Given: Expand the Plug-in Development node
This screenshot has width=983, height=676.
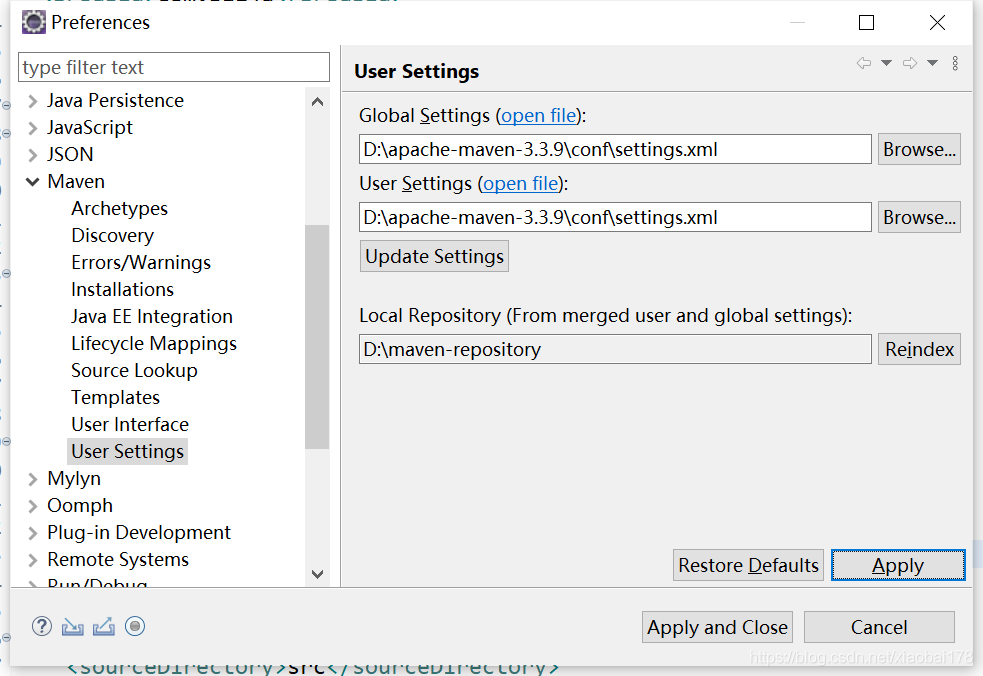Looking at the screenshot, I should [x=33, y=533].
